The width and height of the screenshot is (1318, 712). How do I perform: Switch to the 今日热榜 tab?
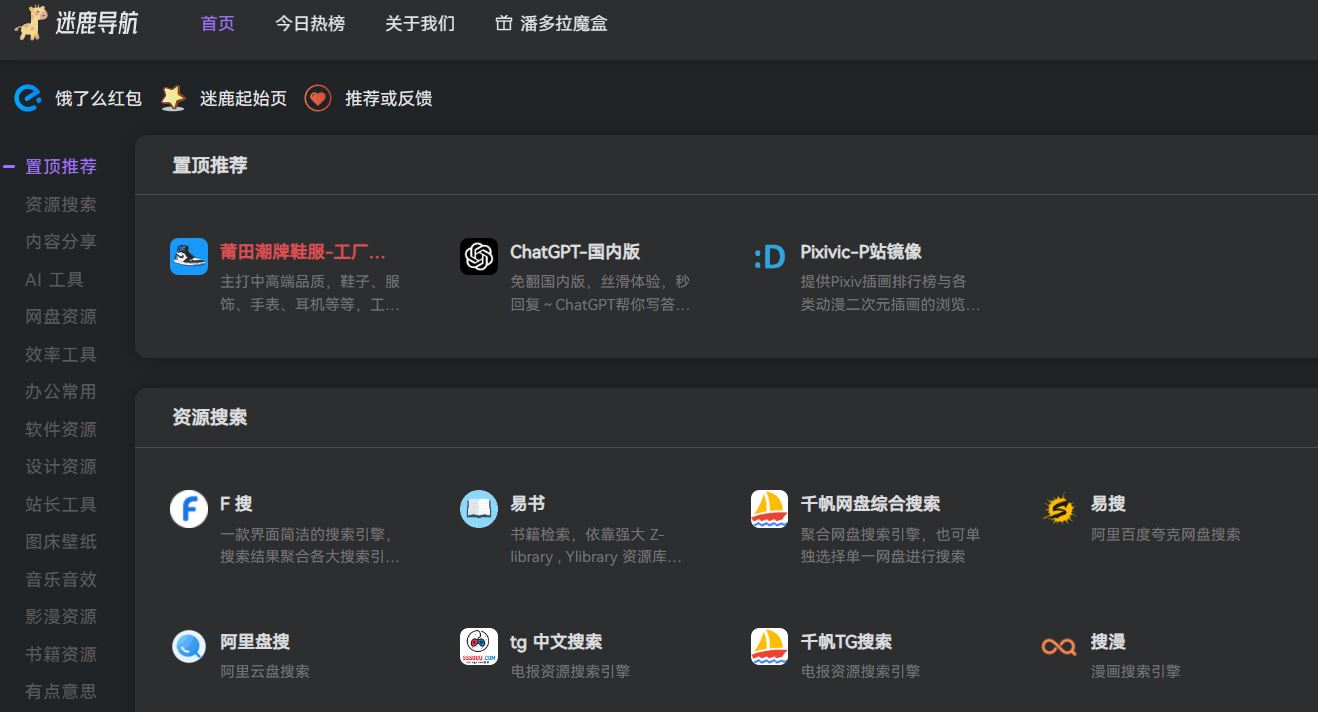click(310, 23)
